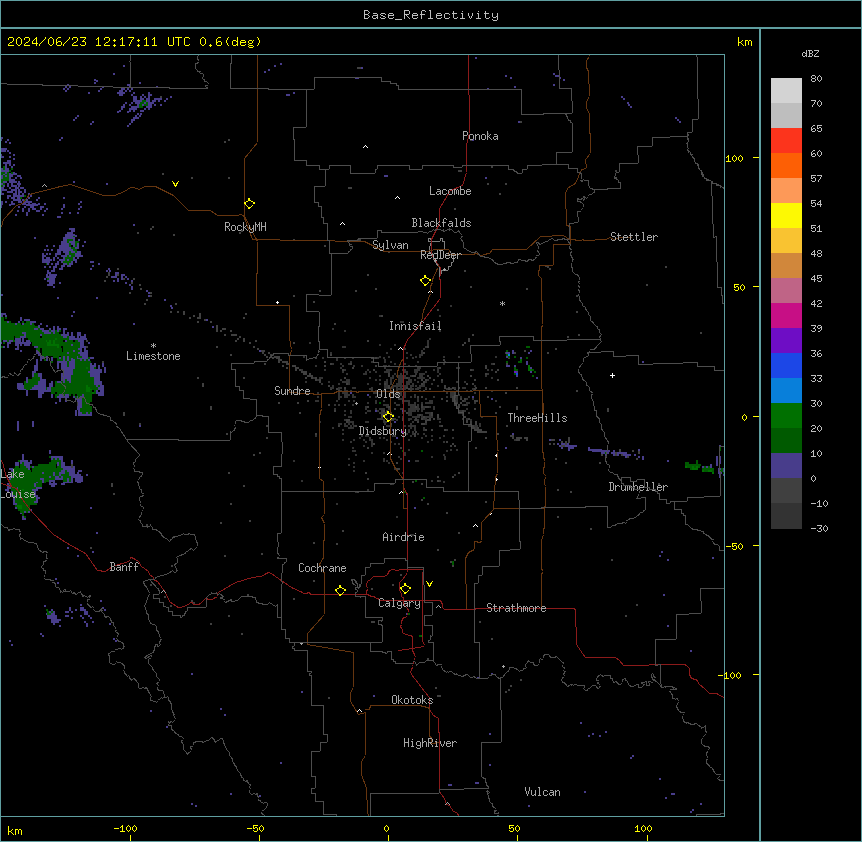Screen dimensions: 862x842
Task: Click the white plus marker northwest of Drumheller
Action: 612,375
